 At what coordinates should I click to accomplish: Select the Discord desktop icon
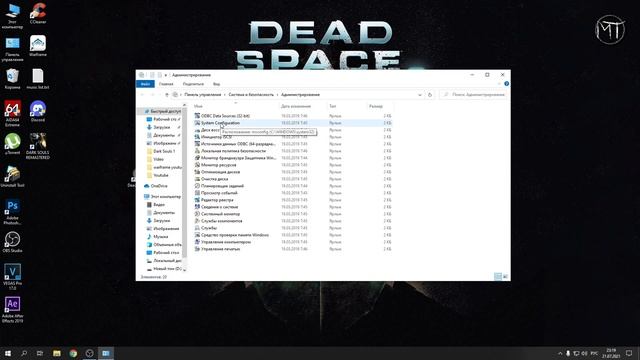(x=38, y=111)
